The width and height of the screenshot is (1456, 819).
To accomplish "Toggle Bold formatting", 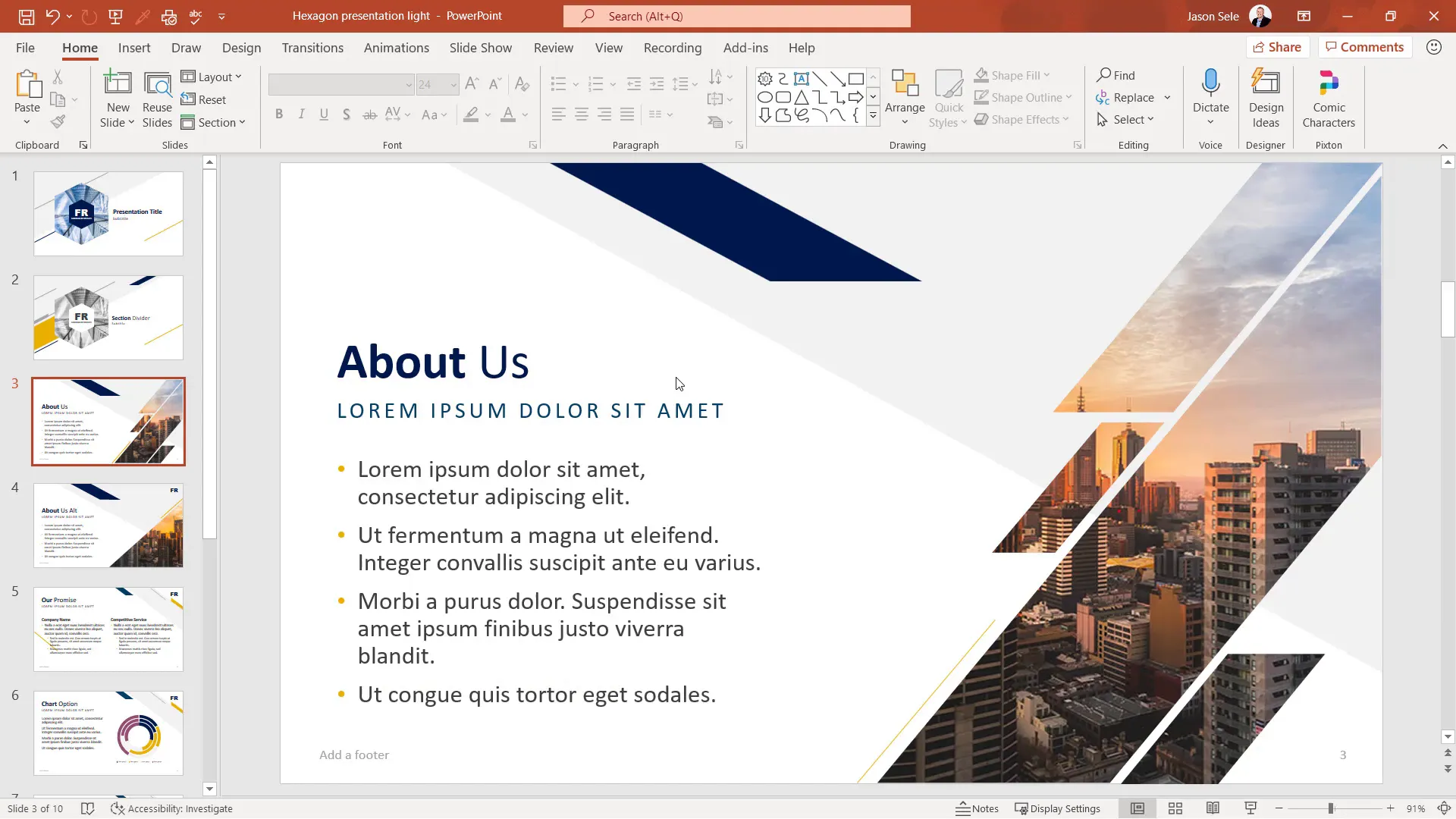I will (279, 115).
